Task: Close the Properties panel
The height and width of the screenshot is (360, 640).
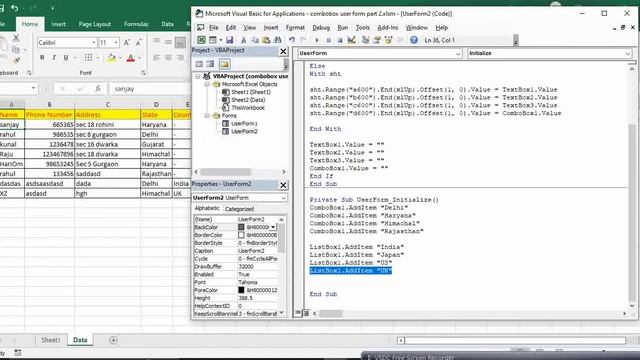Action: [x=283, y=185]
